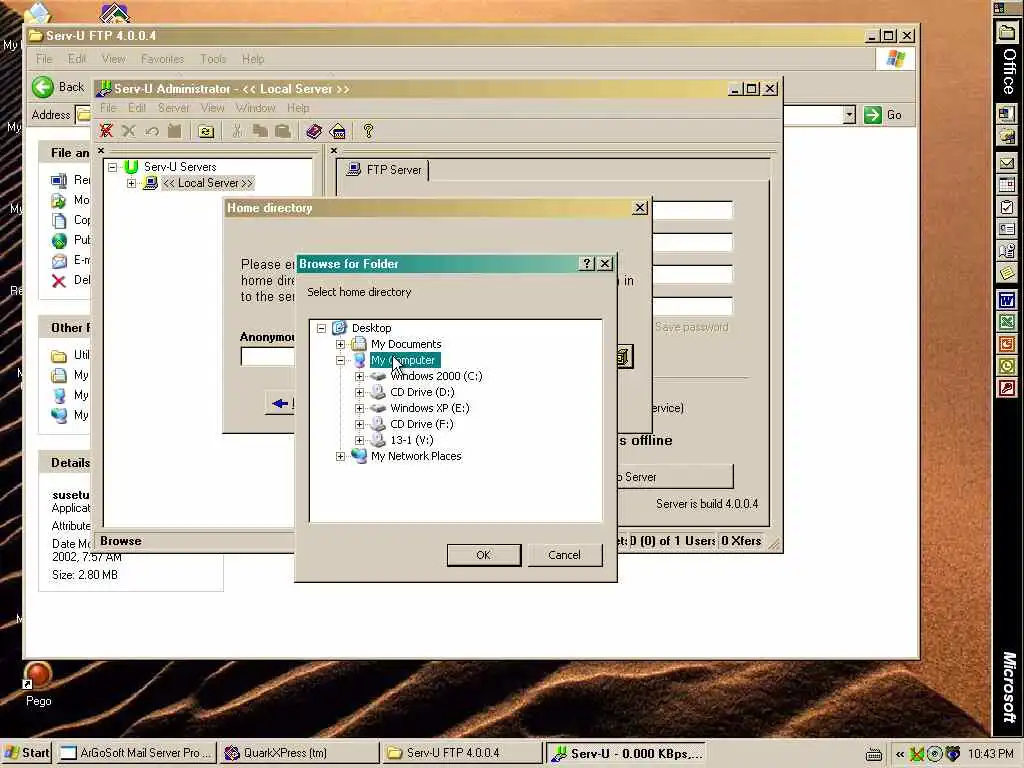Select the FTP Server tab
The height and width of the screenshot is (768, 1024).
coord(384,170)
